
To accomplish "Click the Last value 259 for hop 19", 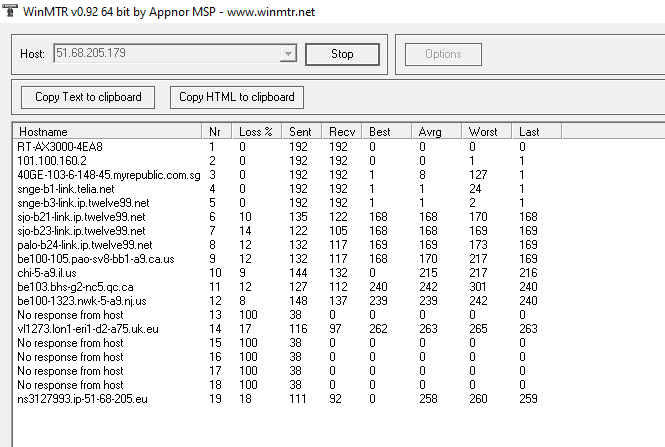I will [528, 399].
